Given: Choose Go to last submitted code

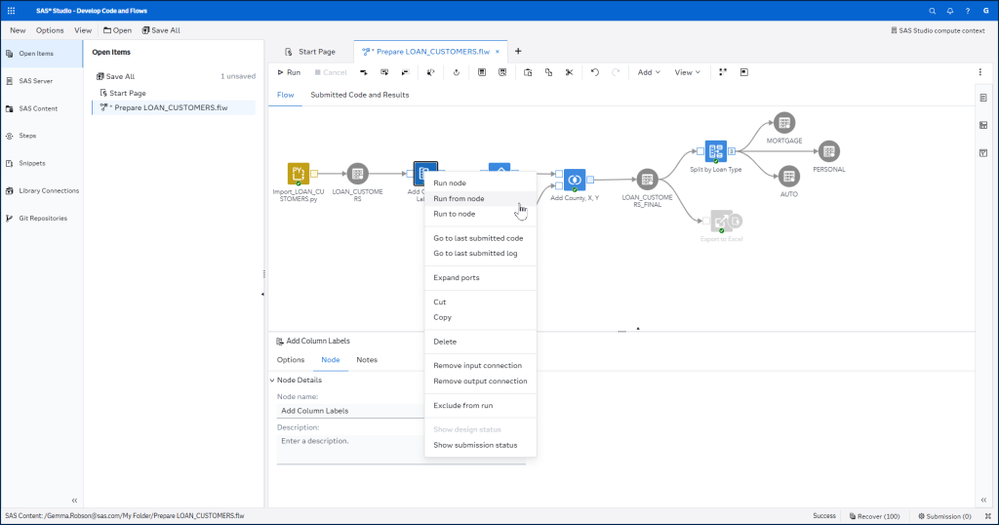Looking at the screenshot, I should (480, 238).
